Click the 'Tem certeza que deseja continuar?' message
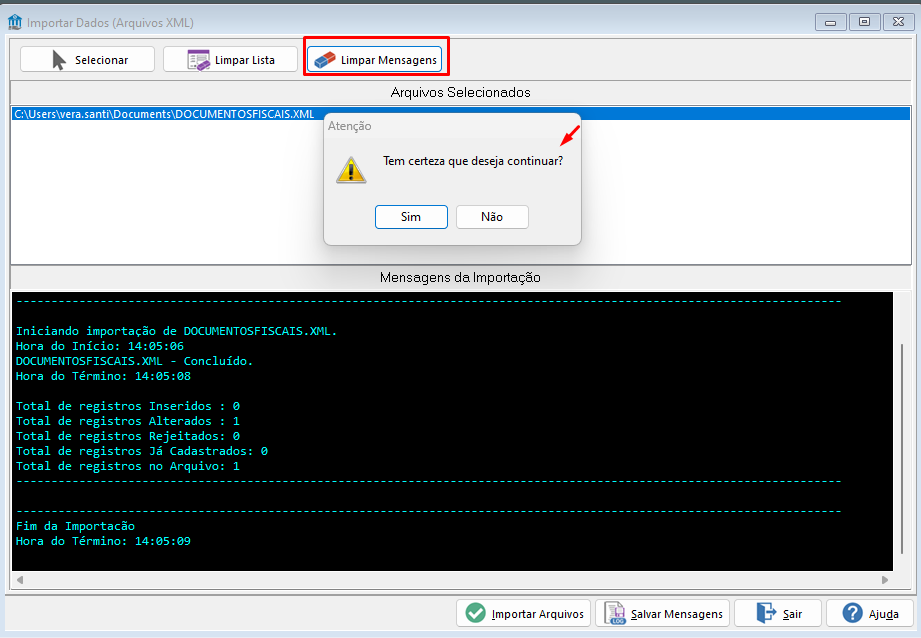Image resolution: width=921 pixels, height=638 pixels. (x=473, y=161)
